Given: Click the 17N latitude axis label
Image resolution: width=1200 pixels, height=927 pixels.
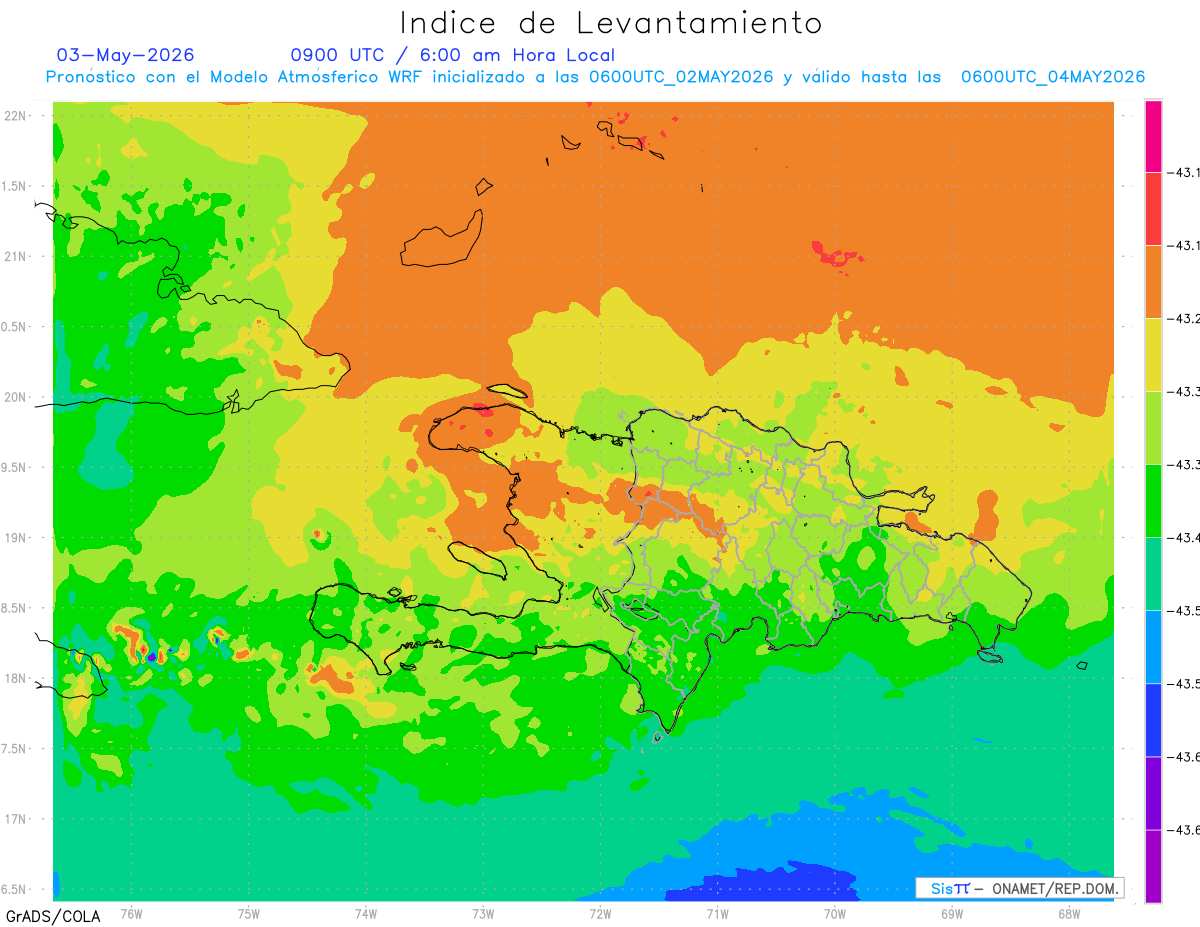Looking at the screenshot, I should (x=17, y=819).
